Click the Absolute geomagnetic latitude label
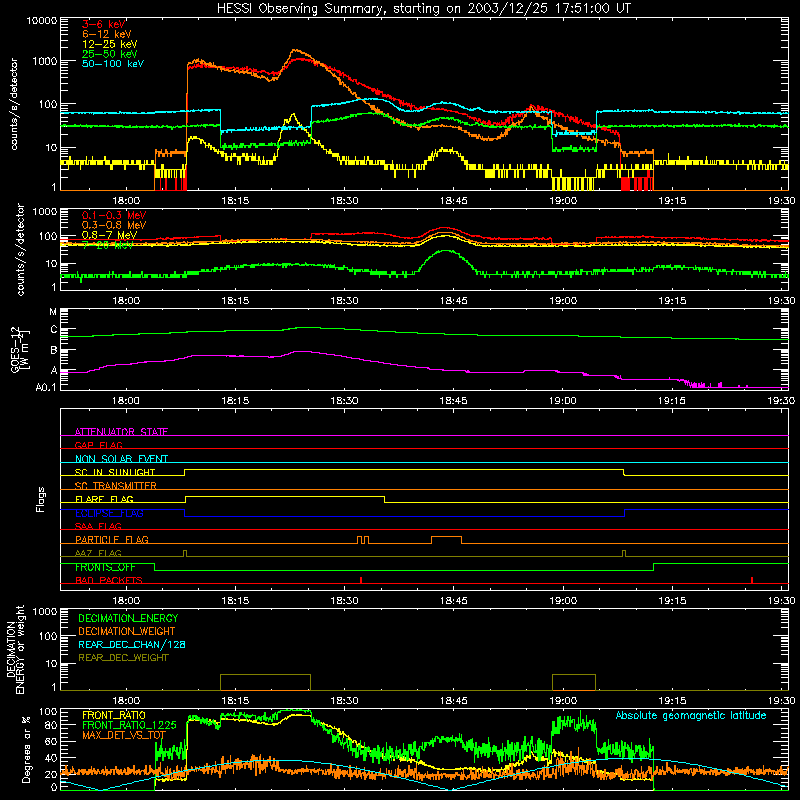Screen dimensions: 800x800 [x=691, y=715]
